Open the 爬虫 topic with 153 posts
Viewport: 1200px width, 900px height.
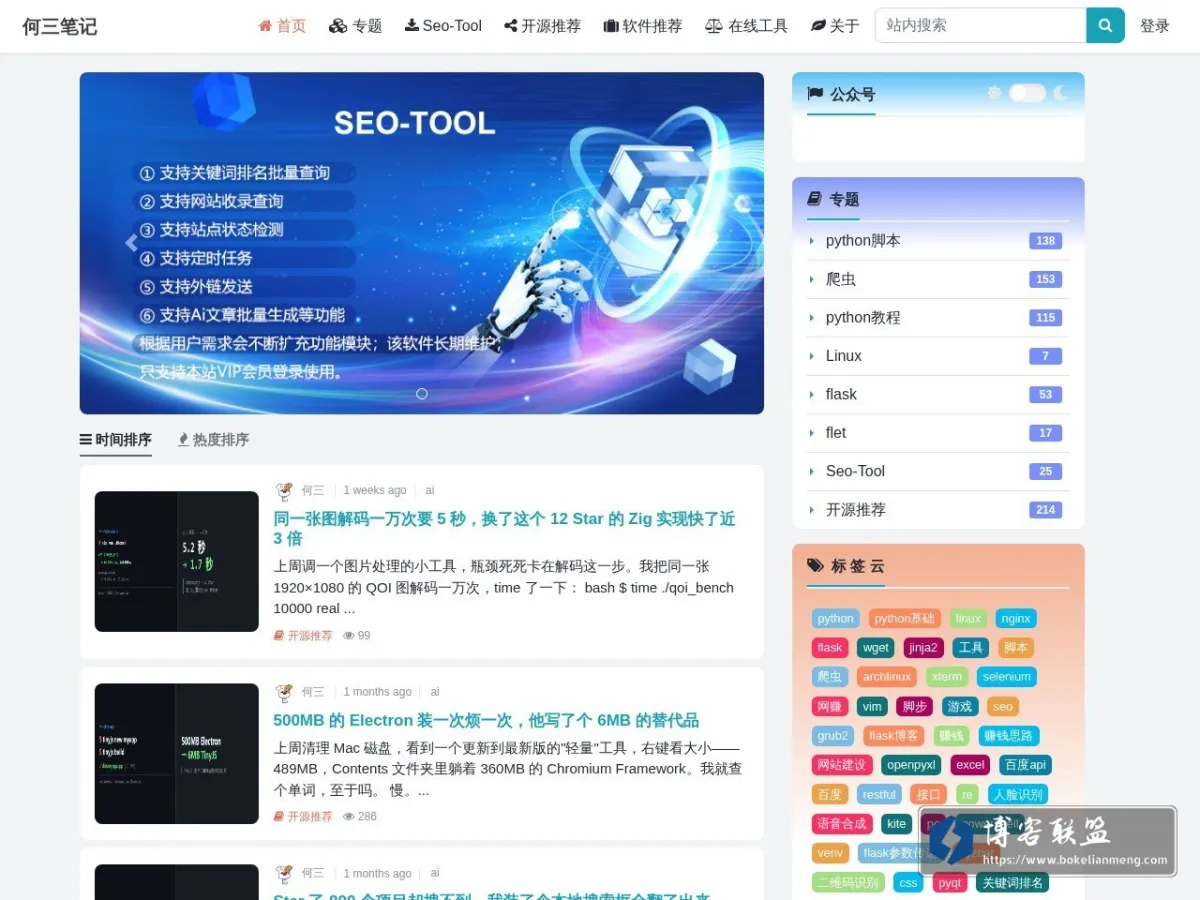click(841, 279)
